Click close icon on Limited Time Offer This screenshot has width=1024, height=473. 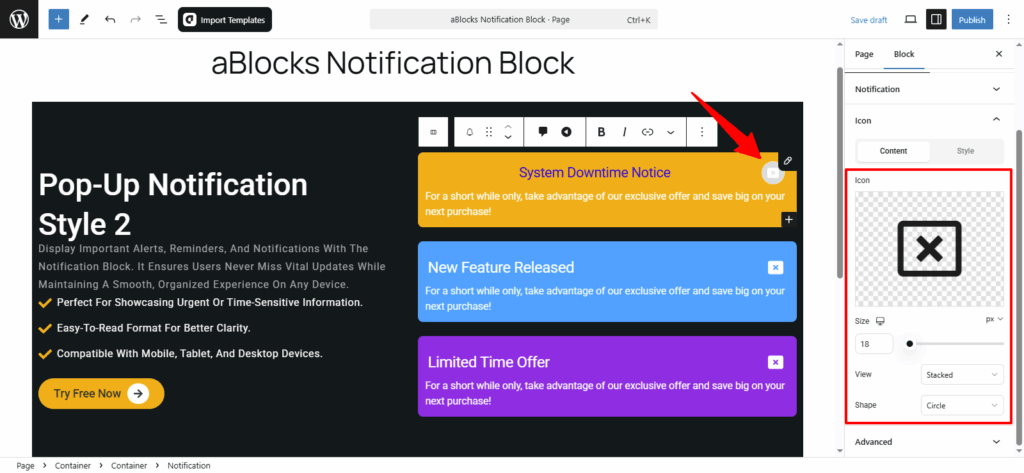(x=775, y=362)
